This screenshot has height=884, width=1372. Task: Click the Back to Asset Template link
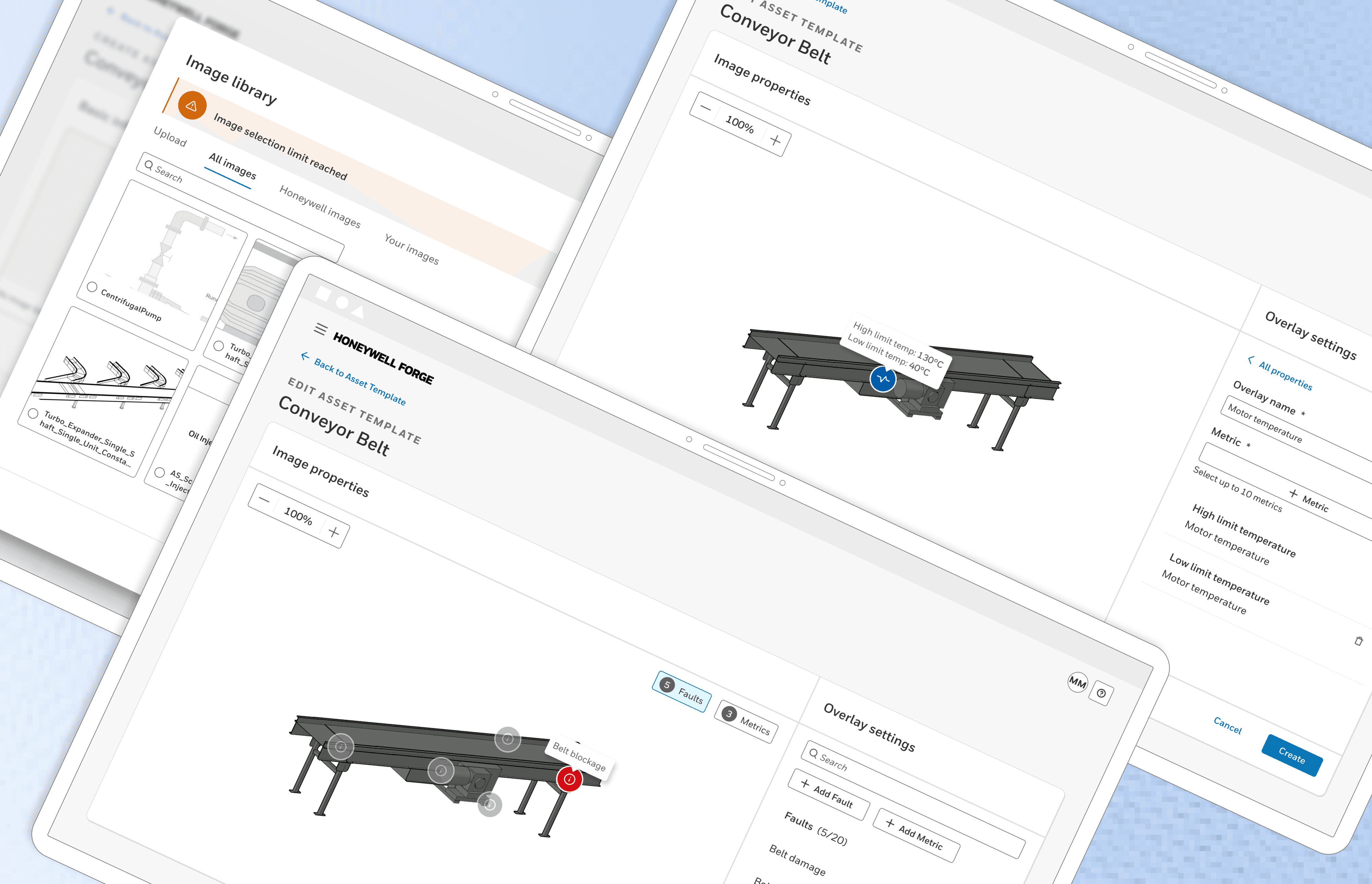(360, 382)
